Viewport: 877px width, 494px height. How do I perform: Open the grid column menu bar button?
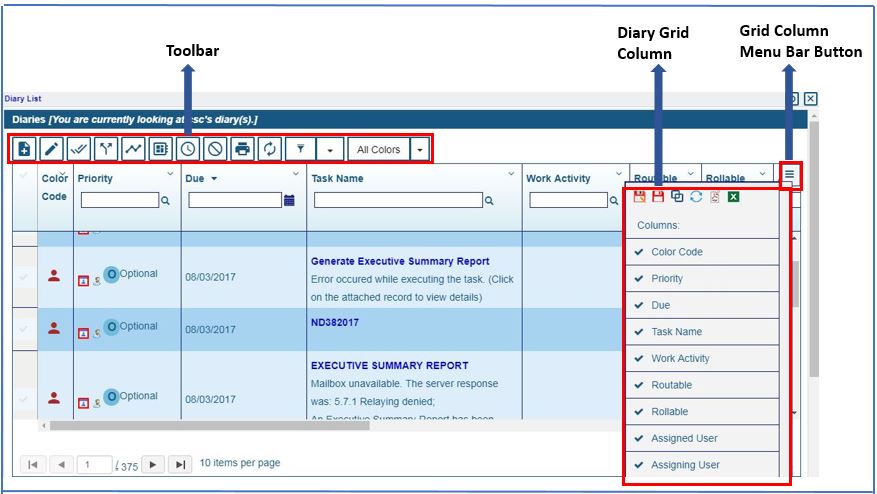(x=789, y=176)
